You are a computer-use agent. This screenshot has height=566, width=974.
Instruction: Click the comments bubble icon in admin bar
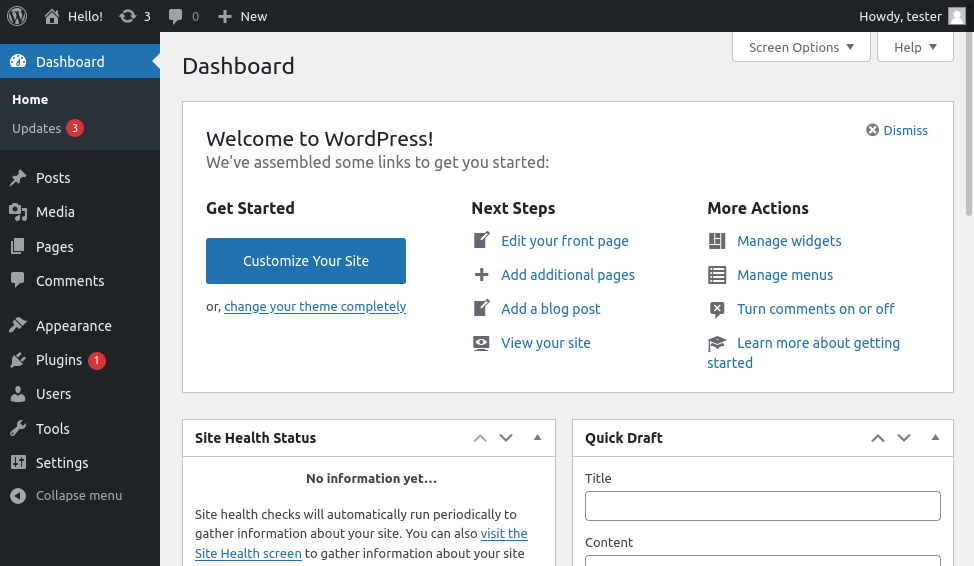176,16
